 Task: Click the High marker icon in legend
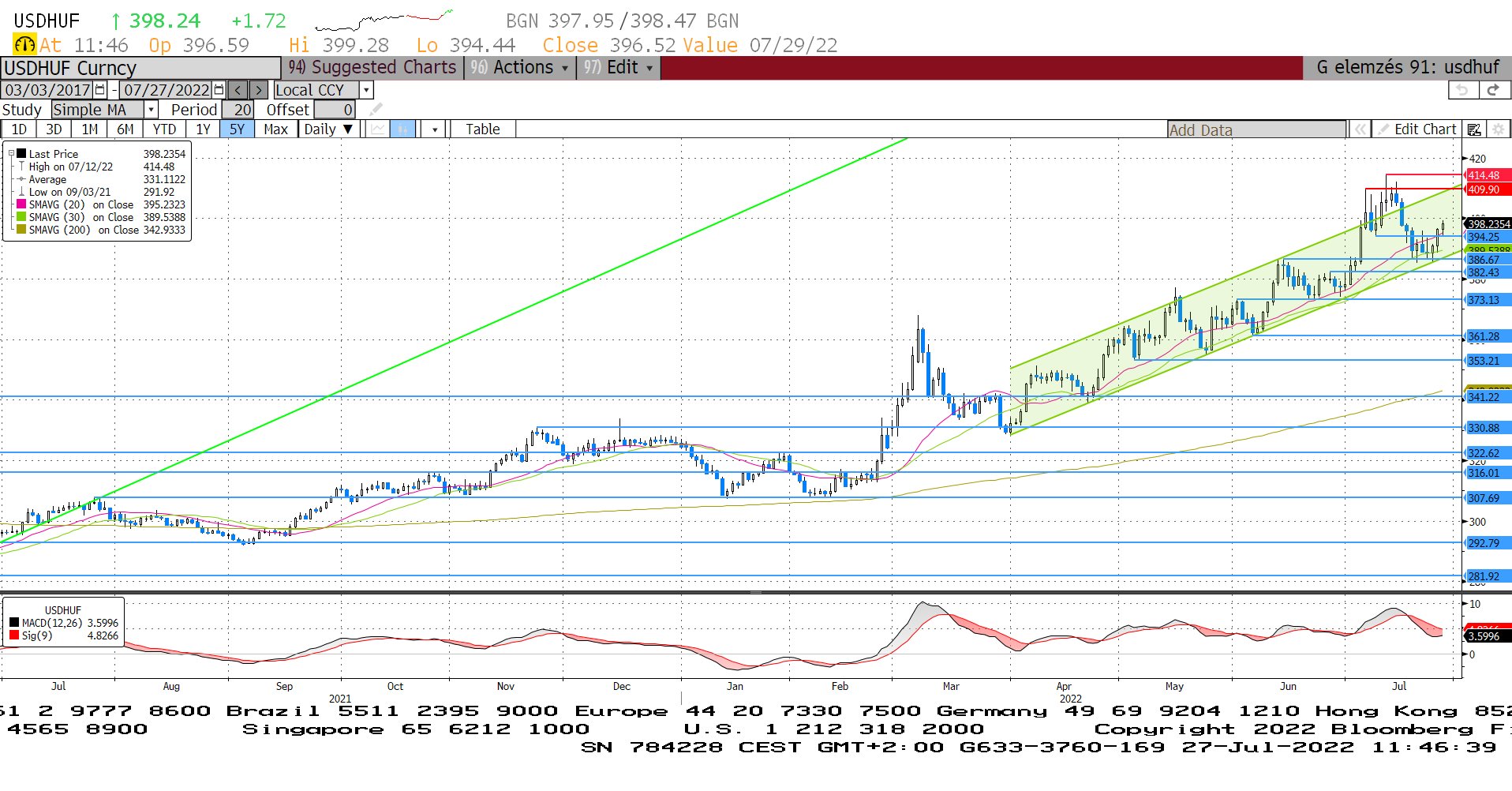21,167
